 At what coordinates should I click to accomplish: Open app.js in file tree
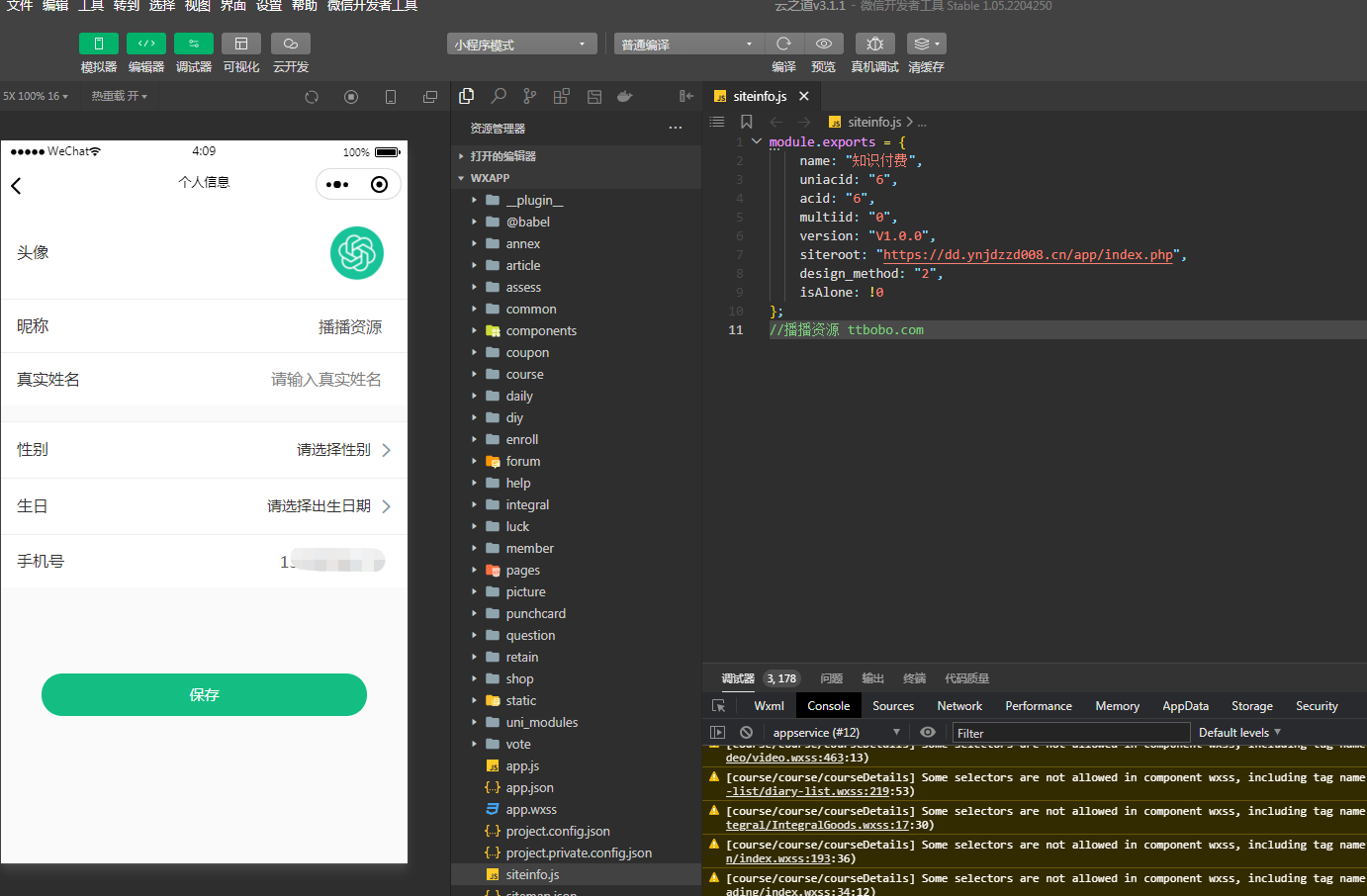pos(576,765)
